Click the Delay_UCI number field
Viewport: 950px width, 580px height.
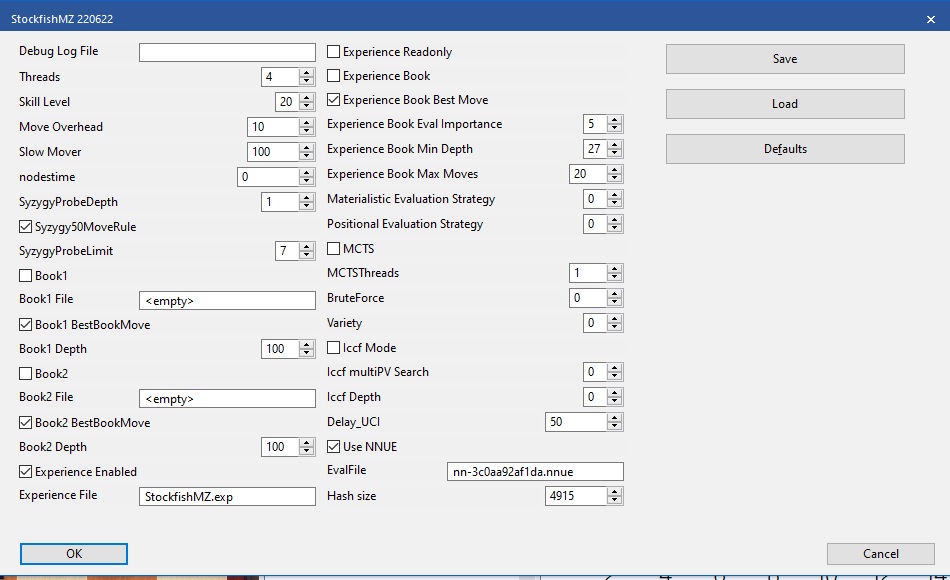tap(576, 422)
